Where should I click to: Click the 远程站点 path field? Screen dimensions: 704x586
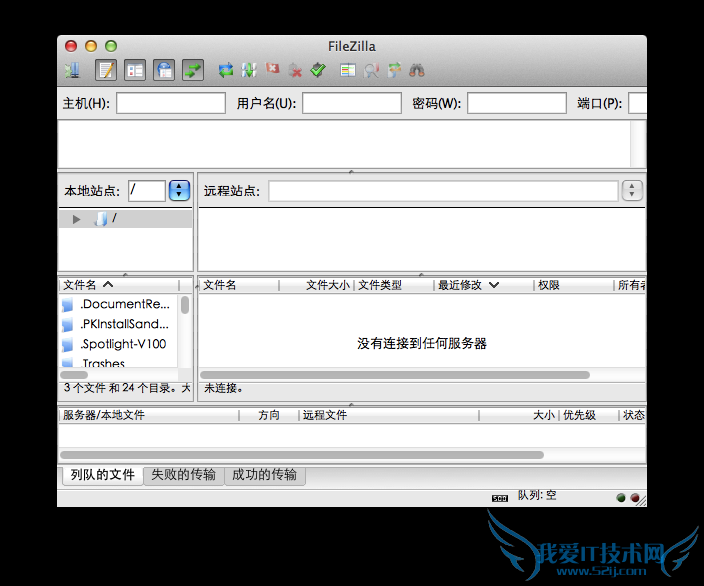coord(443,191)
